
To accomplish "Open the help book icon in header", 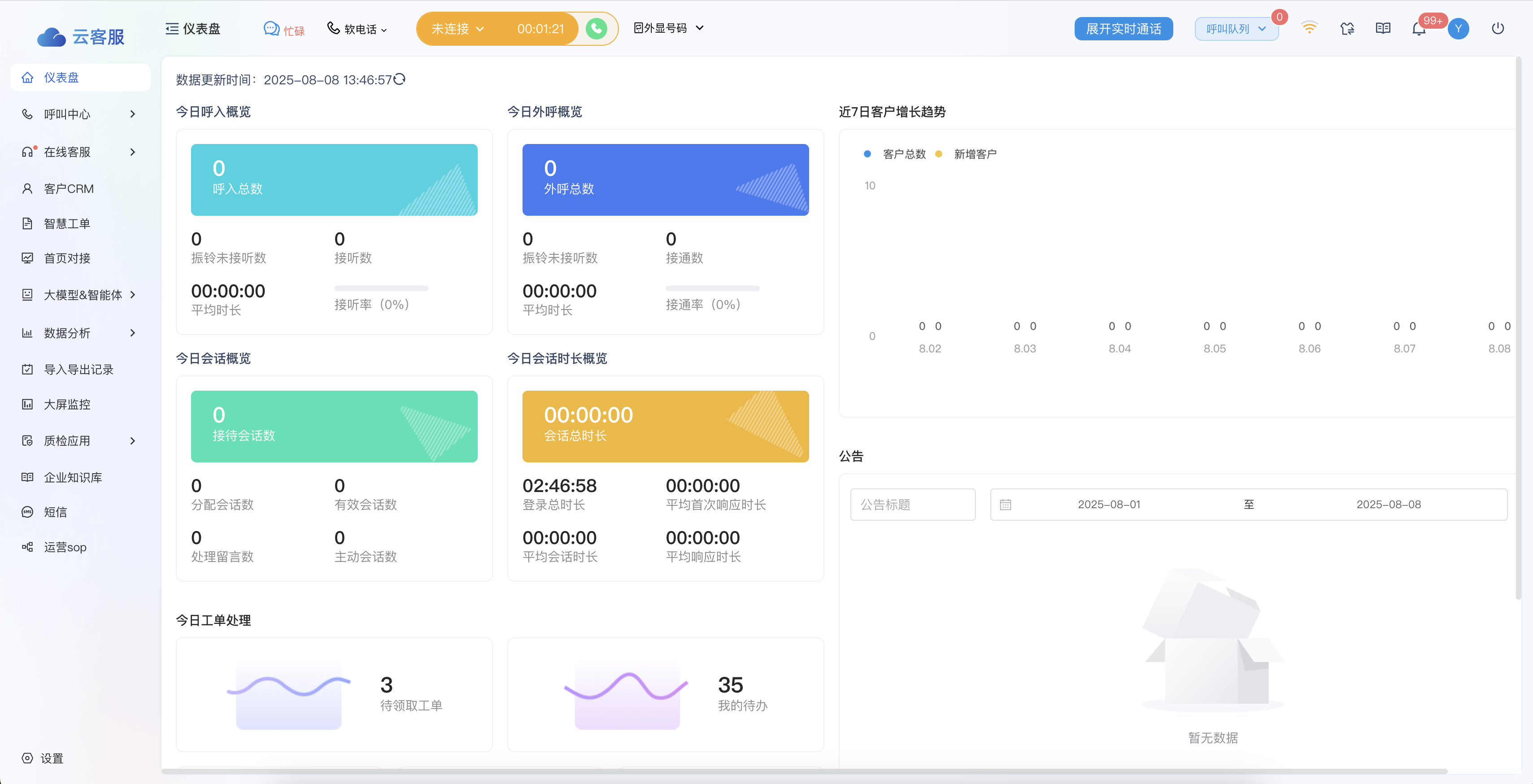I will [x=1383, y=28].
